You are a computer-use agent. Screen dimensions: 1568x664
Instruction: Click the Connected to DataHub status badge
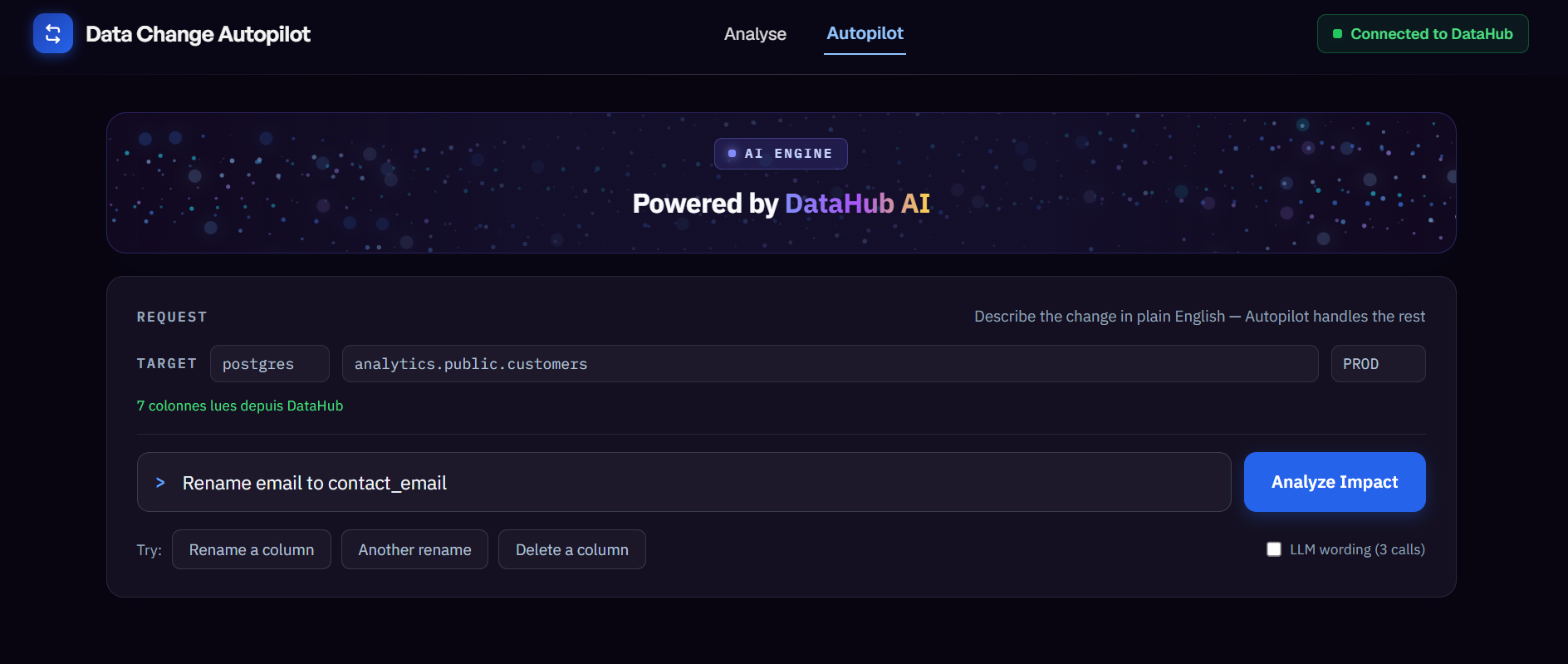[x=1423, y=34]
